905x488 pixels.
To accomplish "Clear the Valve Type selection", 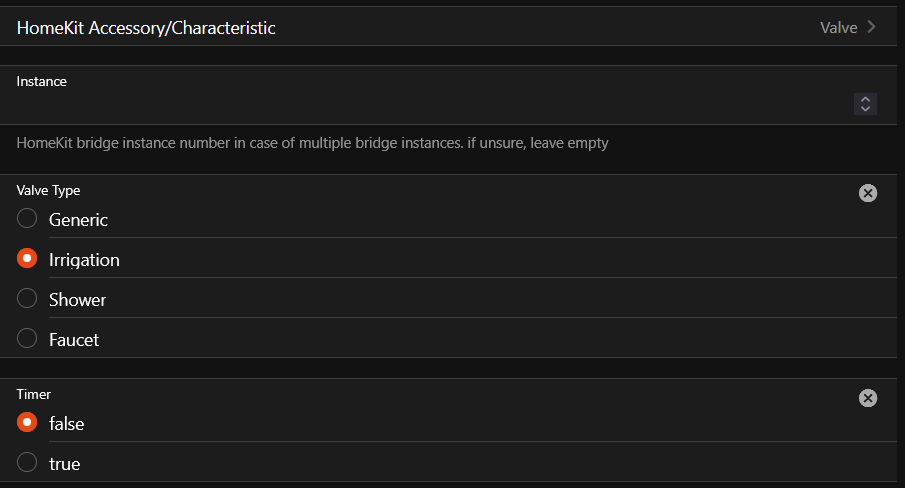I will 867,193.
